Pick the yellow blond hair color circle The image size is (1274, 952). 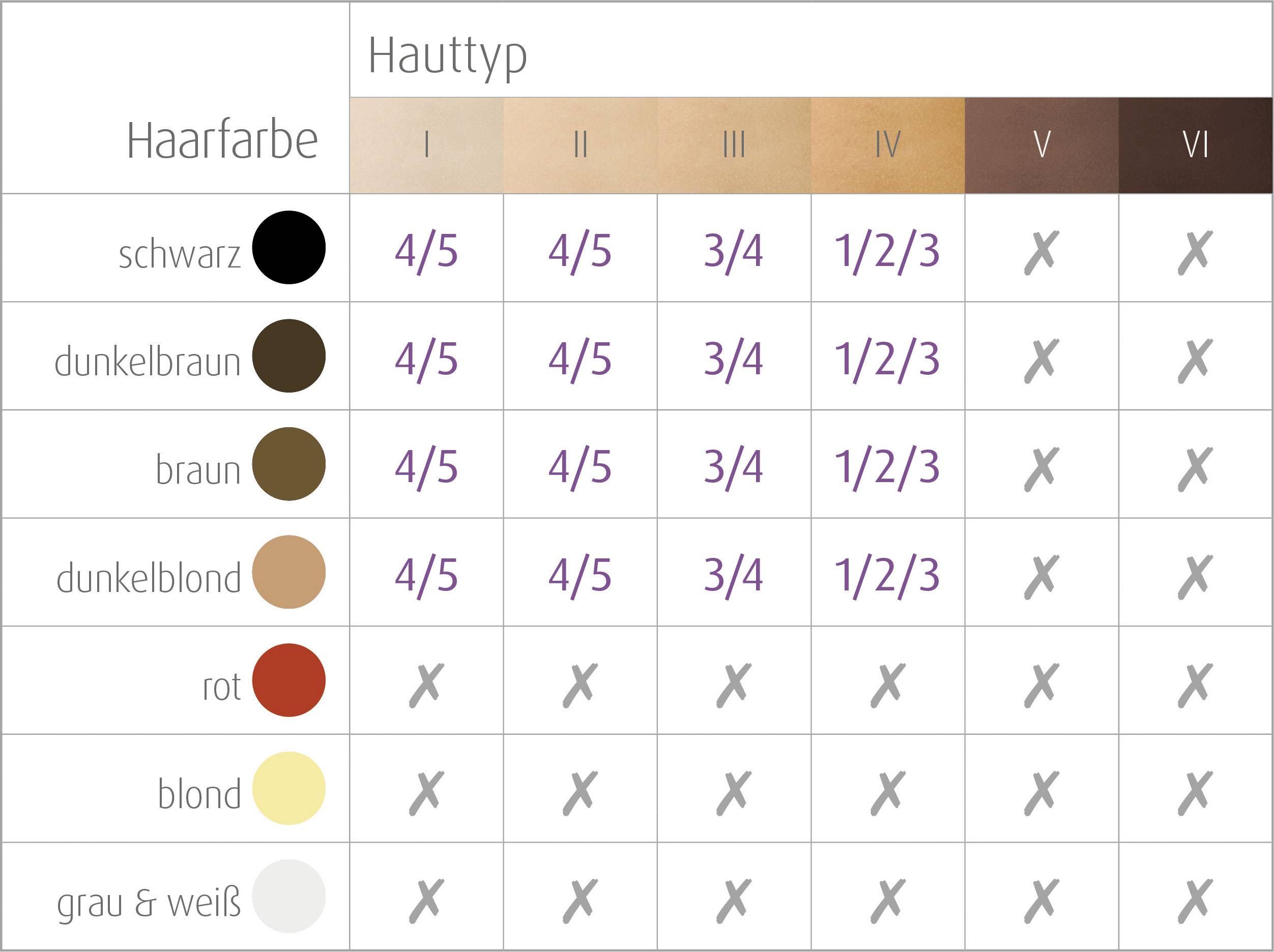click(x=288, y=788)
